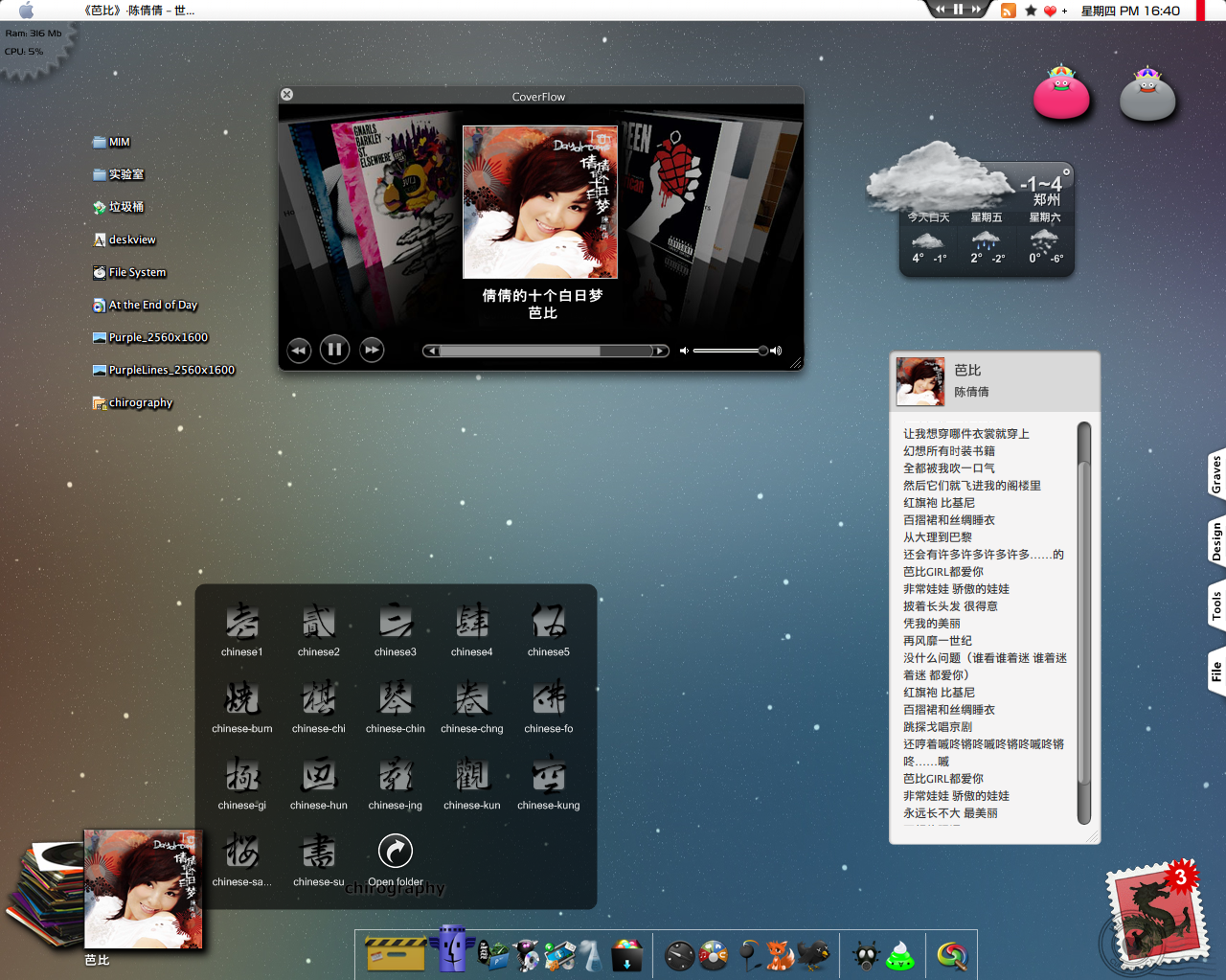This screenshot has height=980, width=1226.
Task: Click the CoverFlow playback progress bar
Action: click(546, 351)
